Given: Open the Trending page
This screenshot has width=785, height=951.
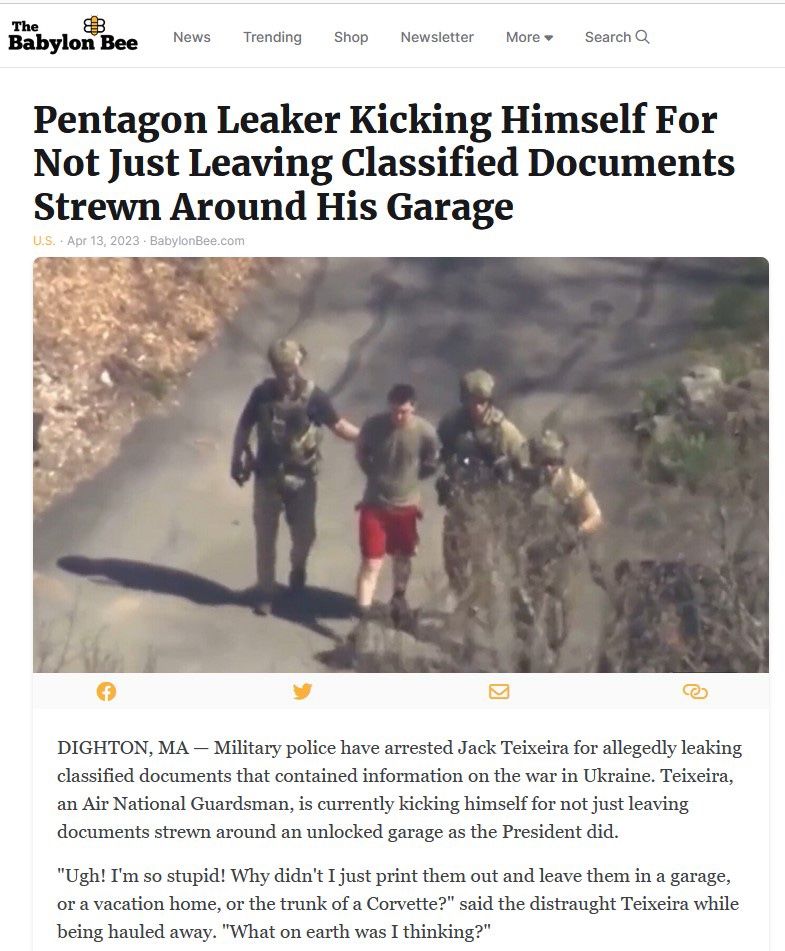Looking at the screenshot, I should [272, 37].
